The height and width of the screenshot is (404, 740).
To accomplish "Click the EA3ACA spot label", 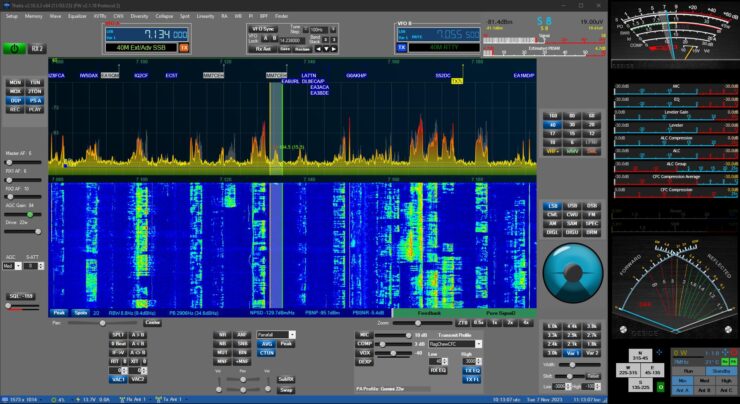I will point(320,87).
